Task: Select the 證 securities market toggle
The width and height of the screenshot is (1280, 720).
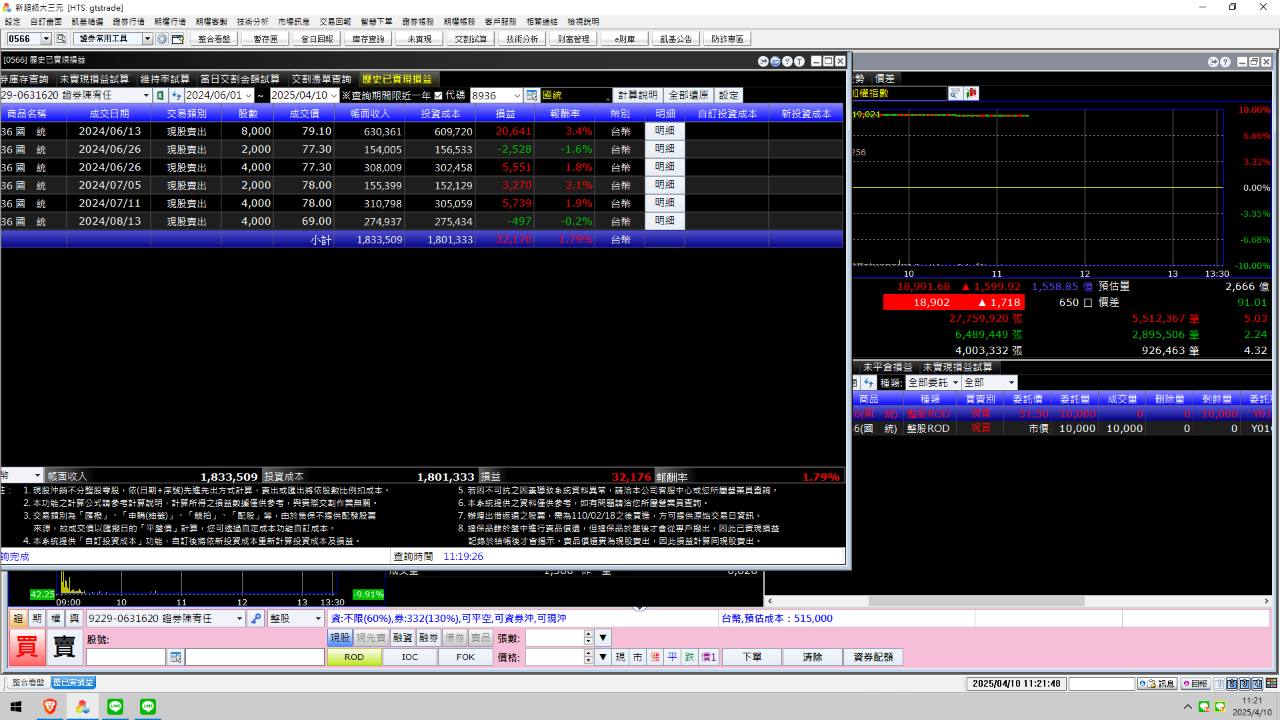Action: (18, 619)
